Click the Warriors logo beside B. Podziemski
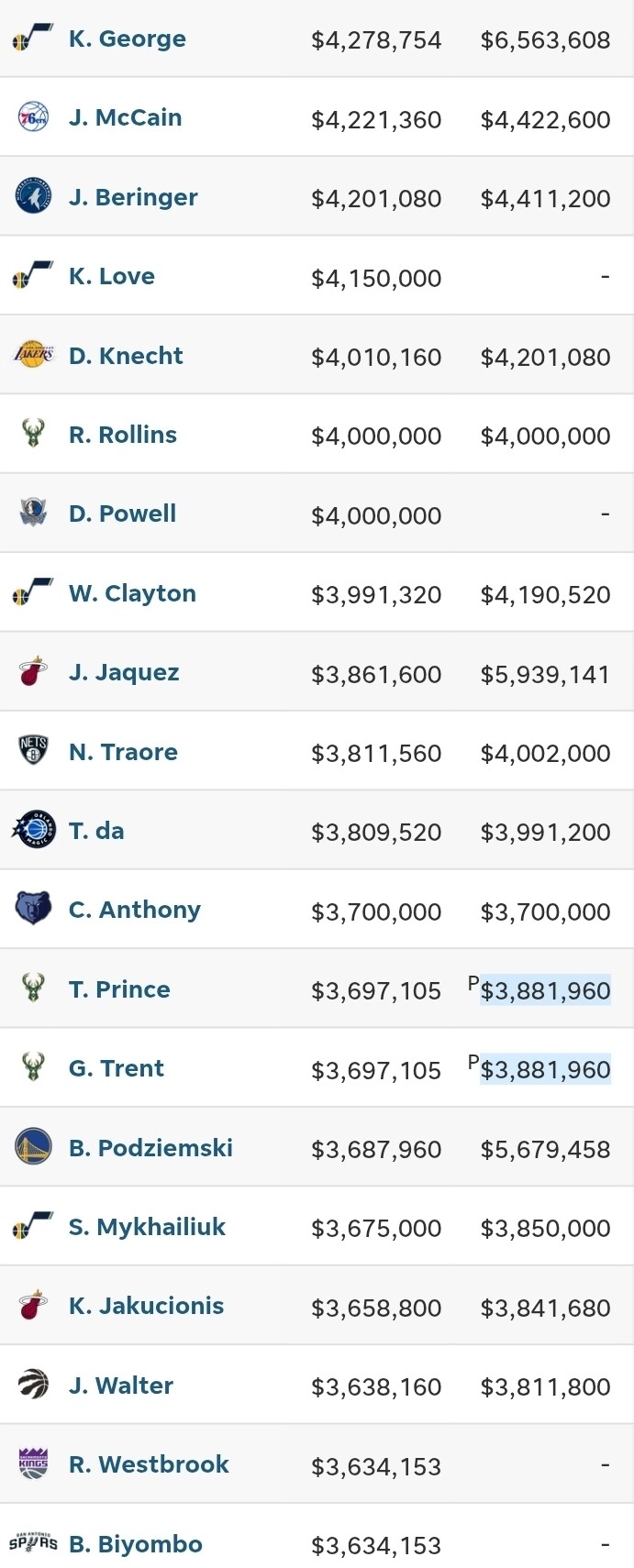The height and width of the screenshot is (1568, 634). [33, 1147]
